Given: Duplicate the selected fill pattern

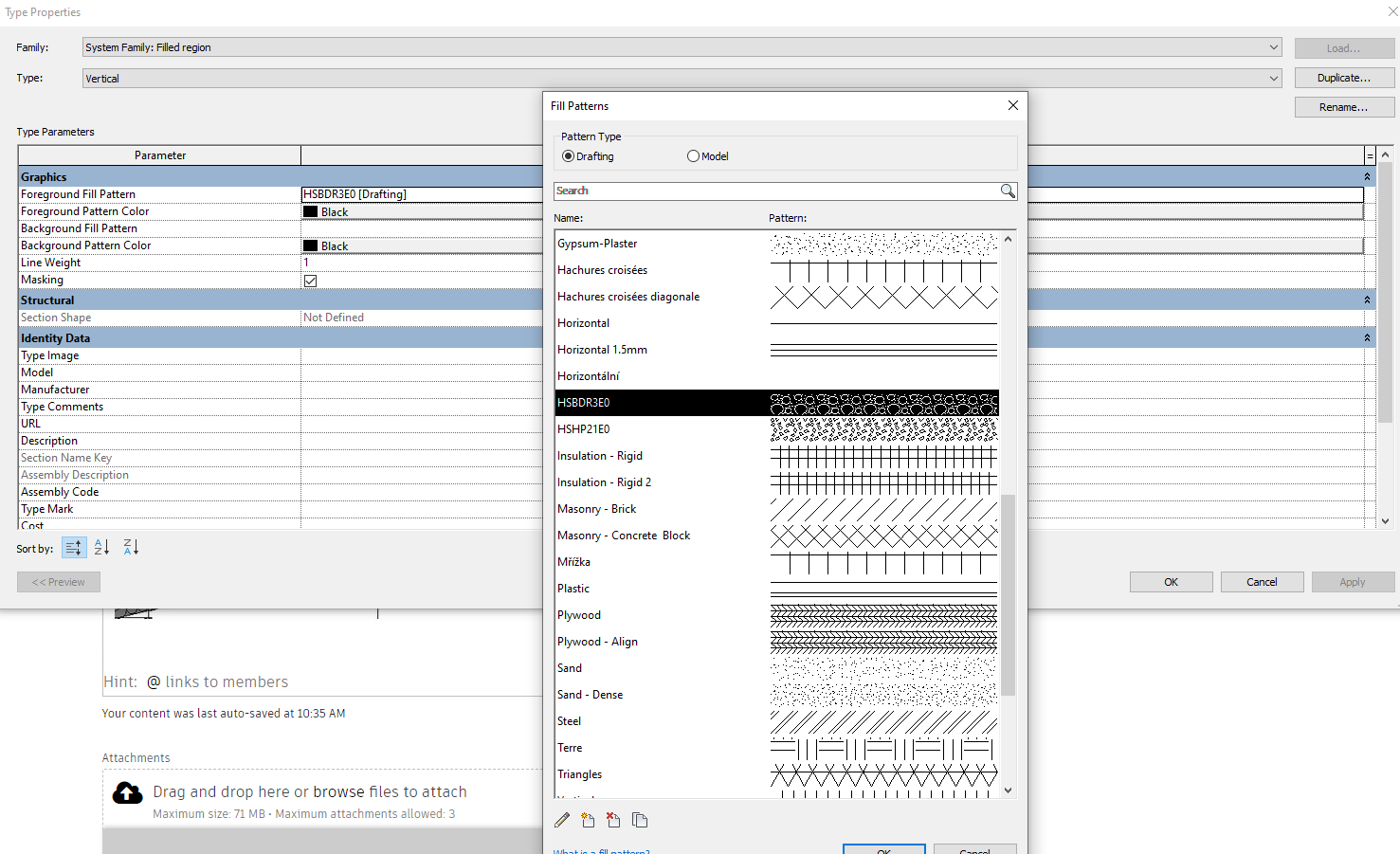Looking at the screenshot, I should pyautogui.click(x=640, y=820).
